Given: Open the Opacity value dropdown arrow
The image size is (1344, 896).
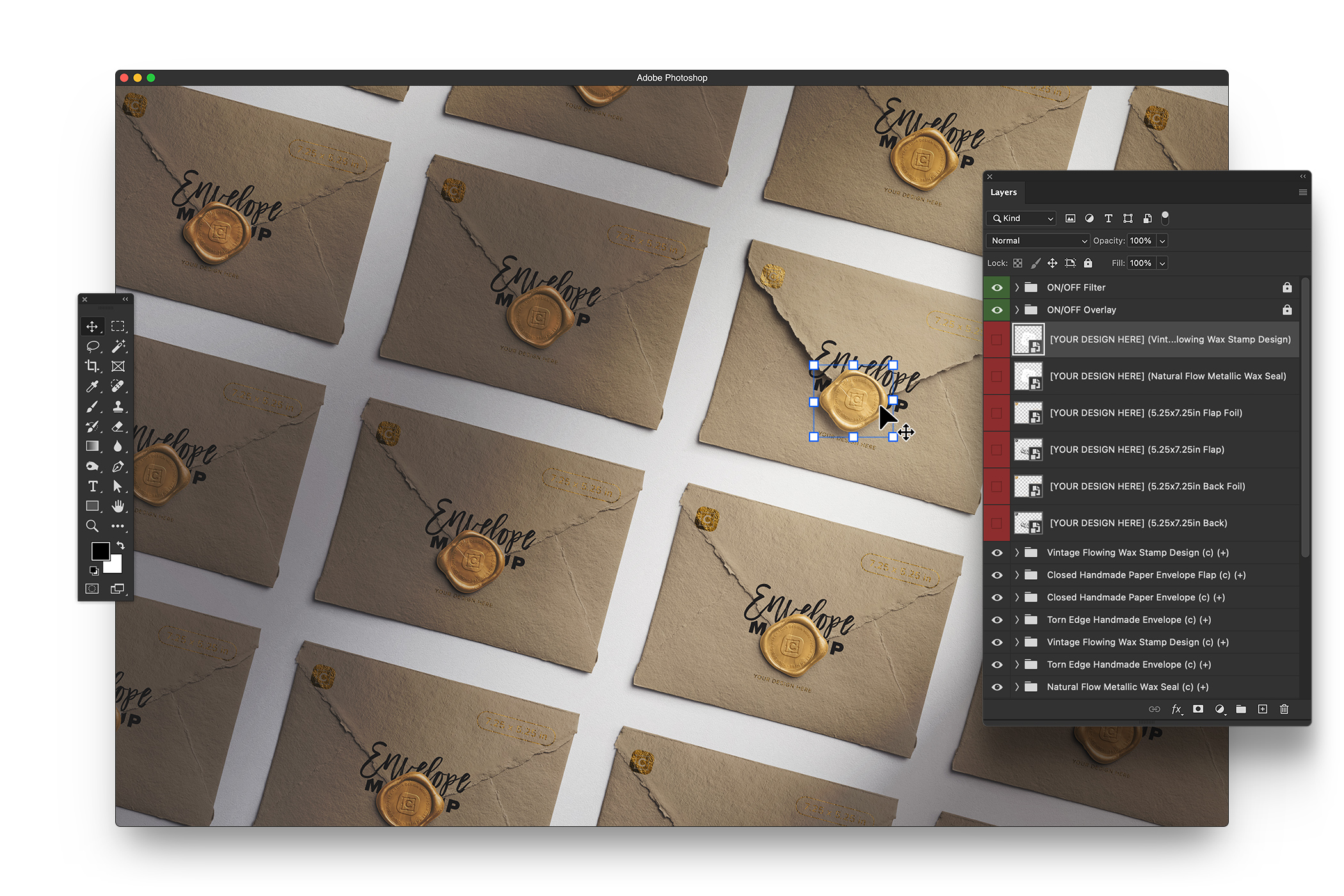Looking at the screenshot, I should (x=1162, y=241).
